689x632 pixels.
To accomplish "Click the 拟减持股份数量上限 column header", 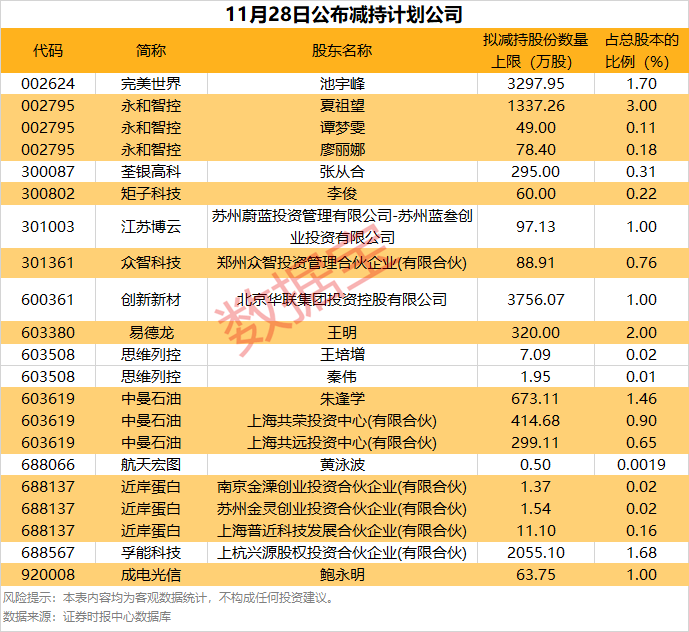I will click(535, 51).
